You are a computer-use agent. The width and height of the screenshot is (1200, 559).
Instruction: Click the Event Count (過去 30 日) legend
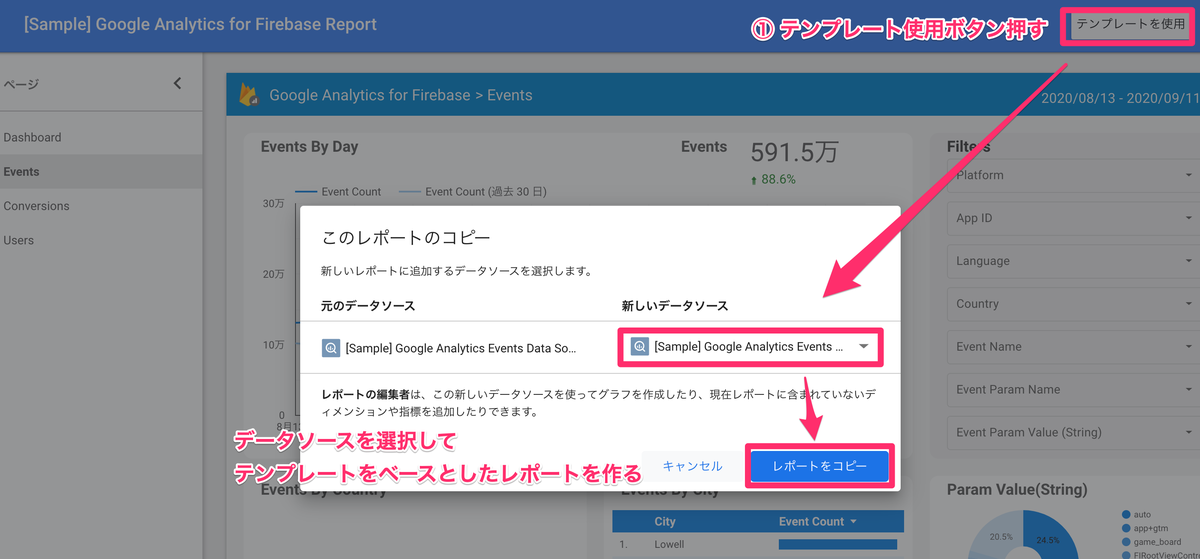[x=473, y=192]
